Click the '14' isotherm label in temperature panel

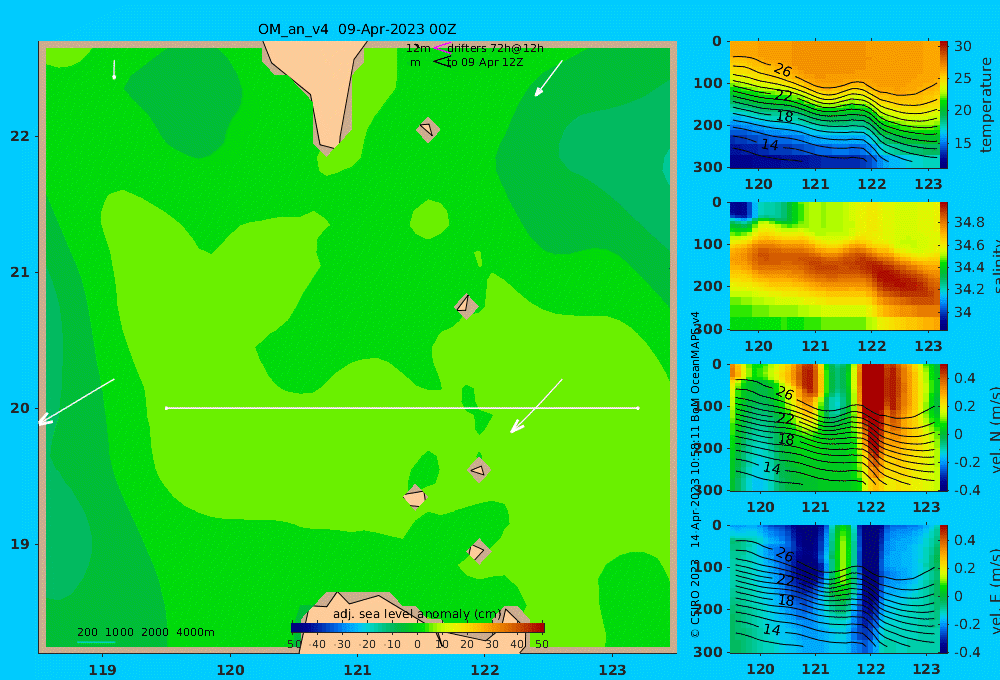(770, 145)
